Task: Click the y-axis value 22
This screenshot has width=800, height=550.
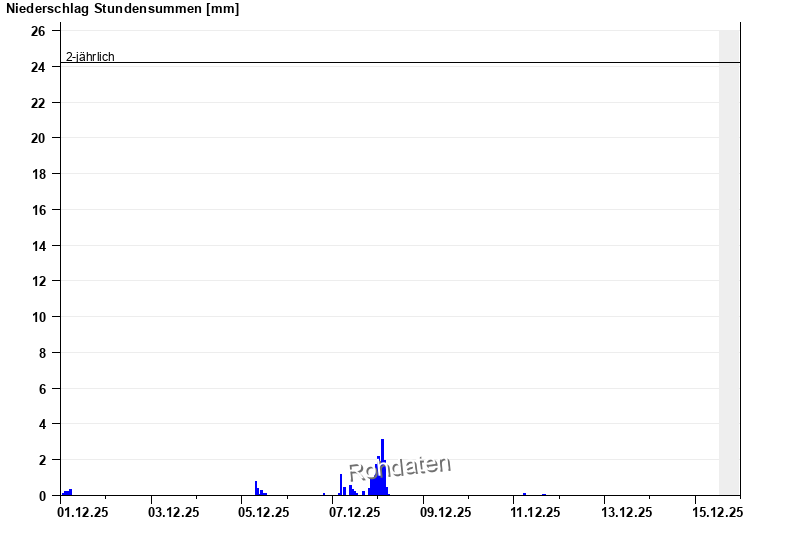Action: click(38, 103)
